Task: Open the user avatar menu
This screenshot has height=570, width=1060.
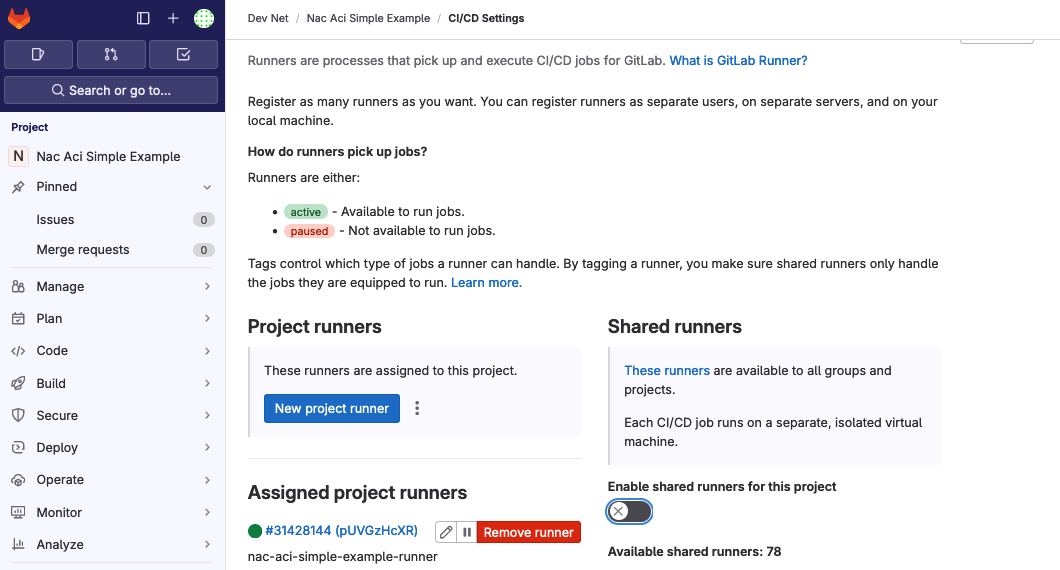Action: [x=203, y=18]
